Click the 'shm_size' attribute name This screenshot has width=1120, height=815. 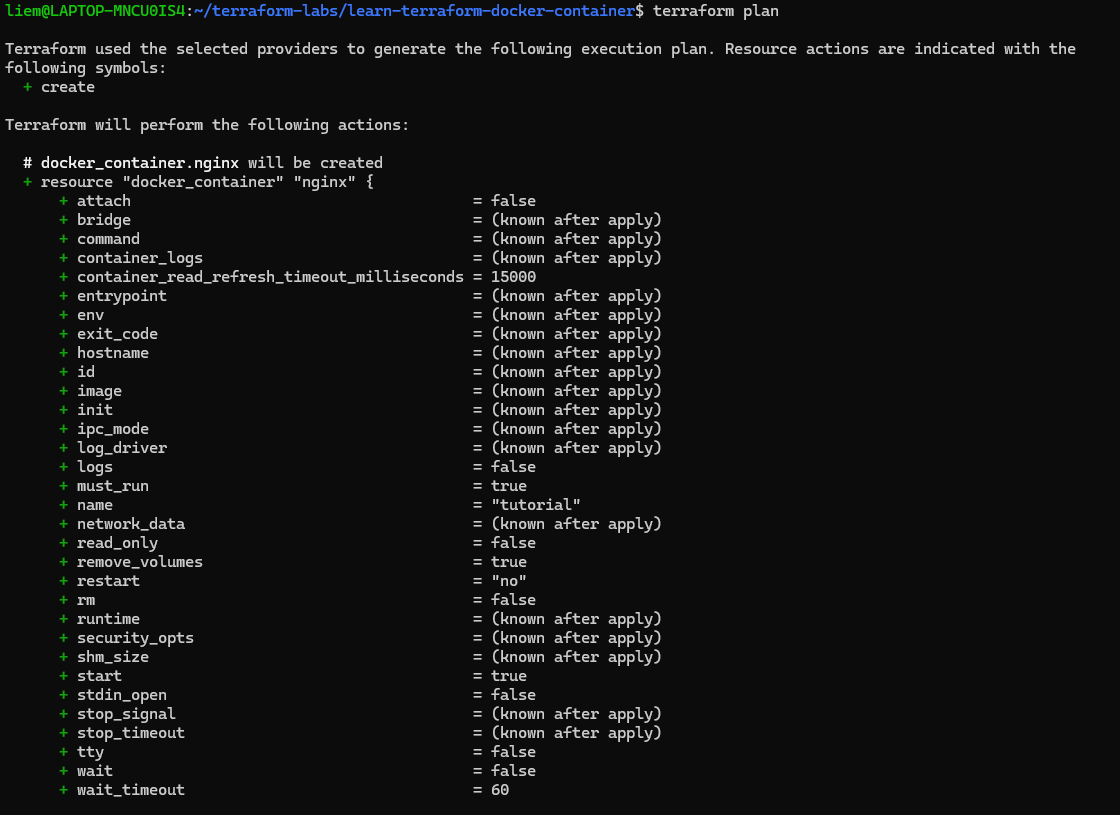coord(113,657)
